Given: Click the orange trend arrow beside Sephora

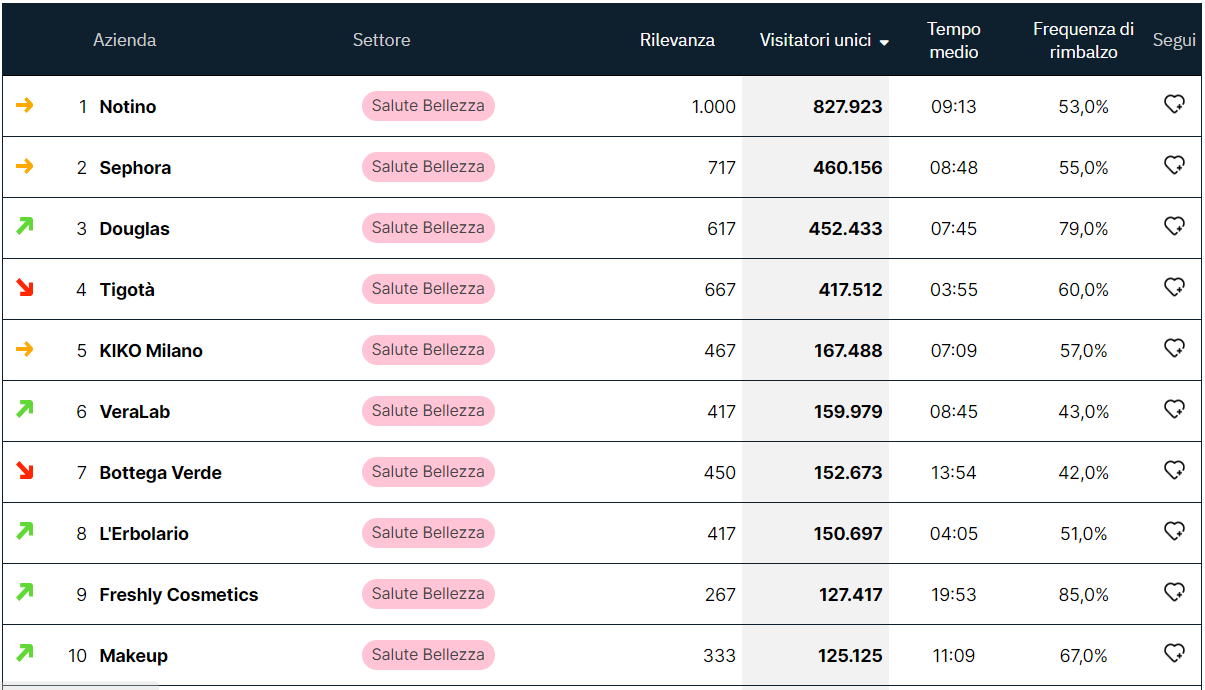Looking at the screenshot, I should click(25, 166).
